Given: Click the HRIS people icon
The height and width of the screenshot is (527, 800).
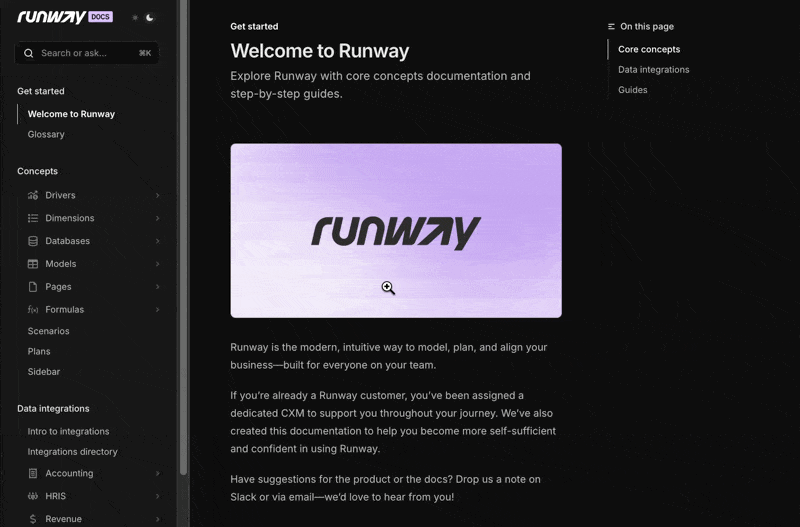Looking at the screenshot, I should click(33, 496).
